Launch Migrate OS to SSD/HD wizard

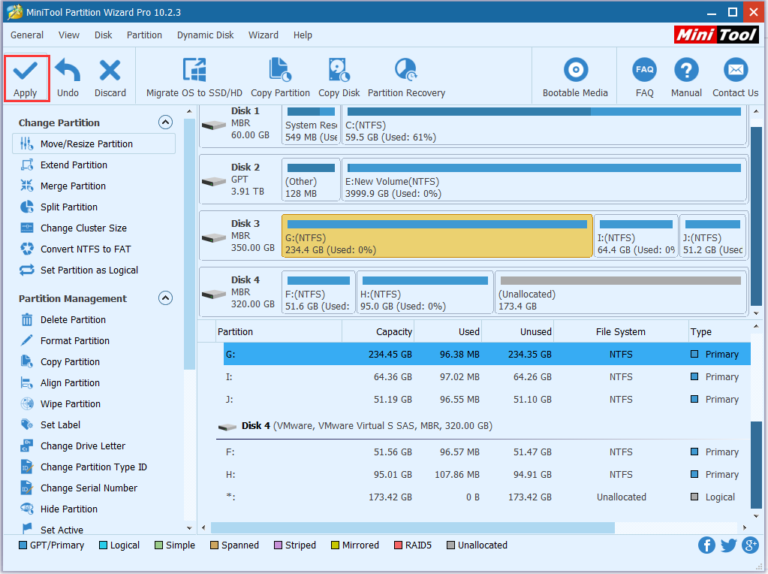tap(194, 78)
